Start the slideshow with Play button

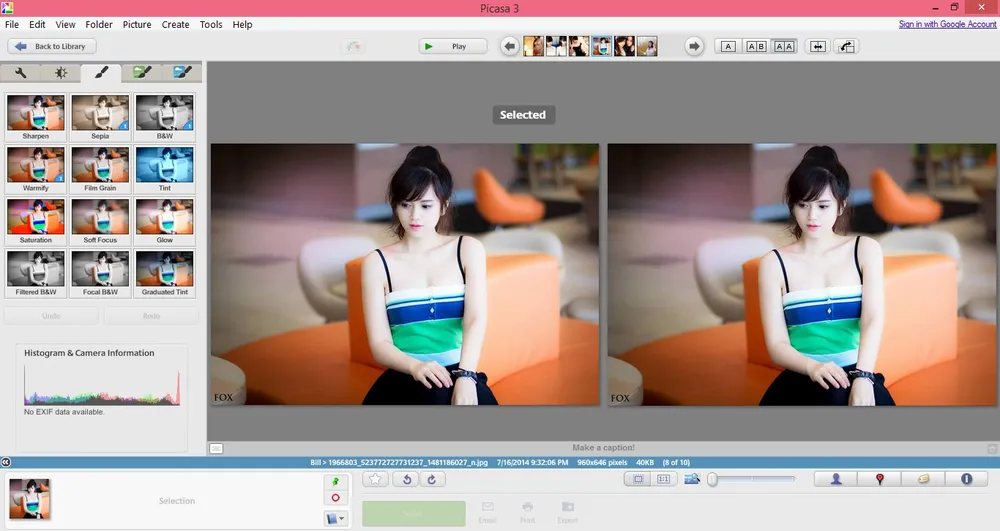(x=453, y=47)
